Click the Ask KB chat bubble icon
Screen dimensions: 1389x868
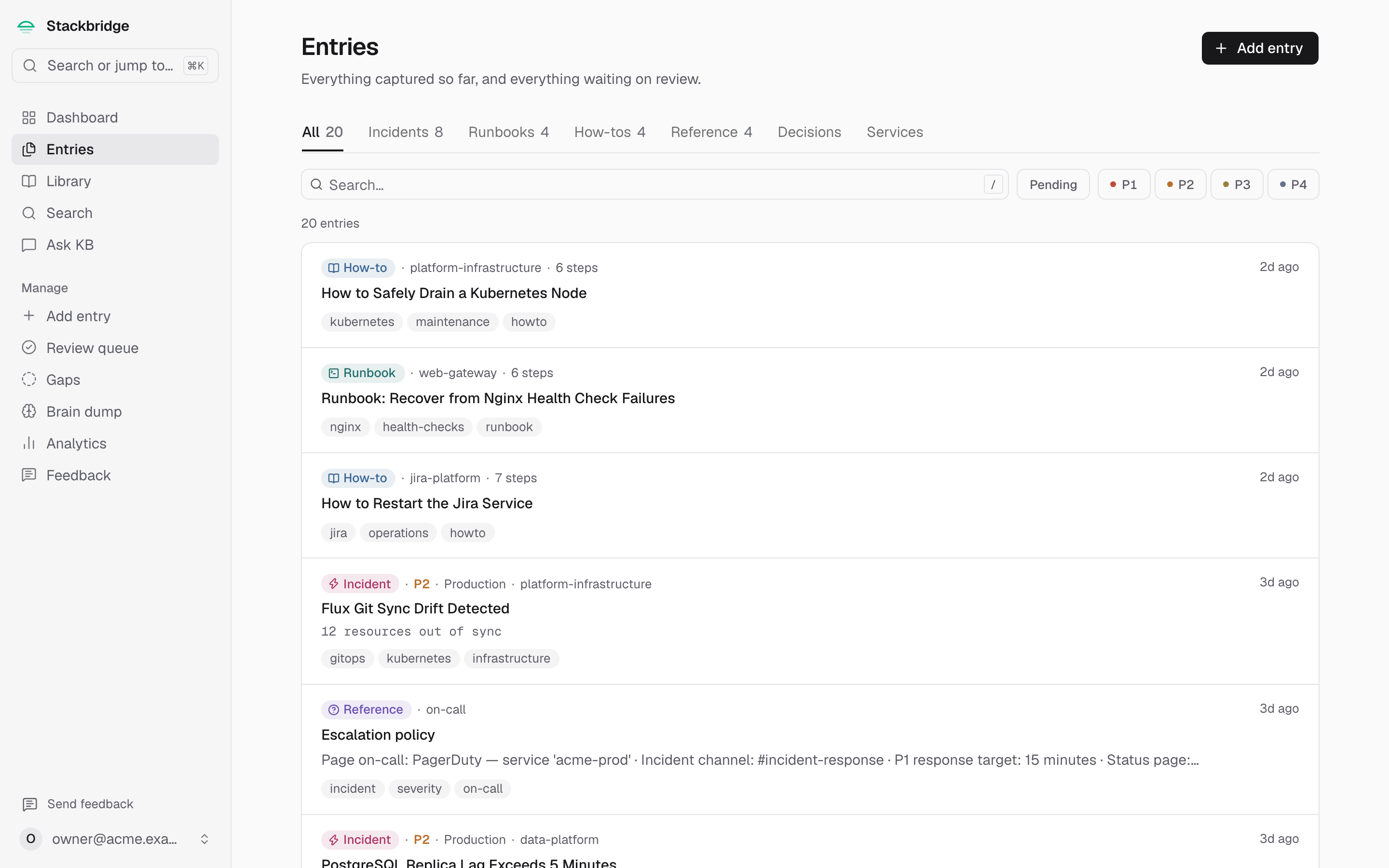coord(29,245)
